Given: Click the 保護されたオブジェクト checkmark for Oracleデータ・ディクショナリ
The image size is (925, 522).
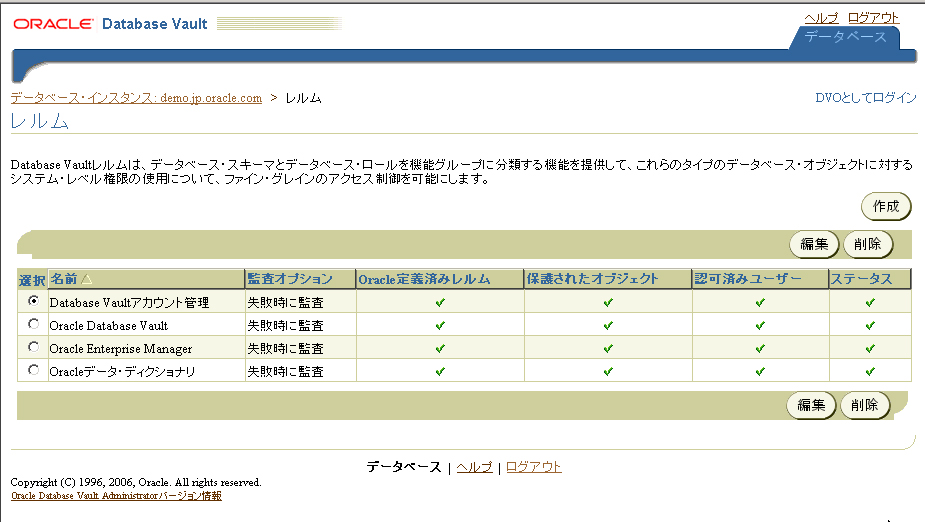Looking at the screenshot, I should click(x=608, y=372).
